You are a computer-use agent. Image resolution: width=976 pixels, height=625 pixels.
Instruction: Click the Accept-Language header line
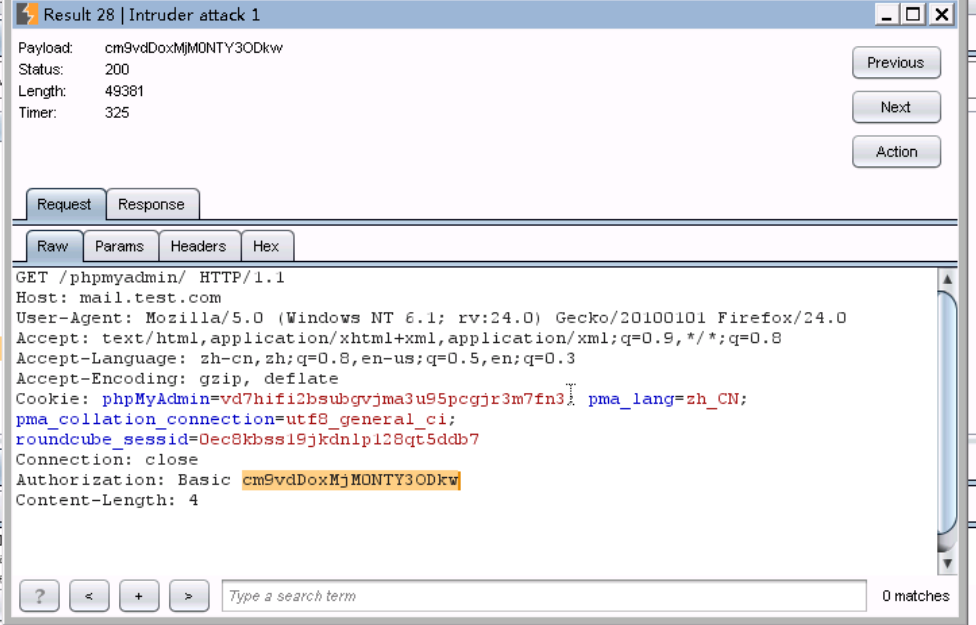coord(296,359)
